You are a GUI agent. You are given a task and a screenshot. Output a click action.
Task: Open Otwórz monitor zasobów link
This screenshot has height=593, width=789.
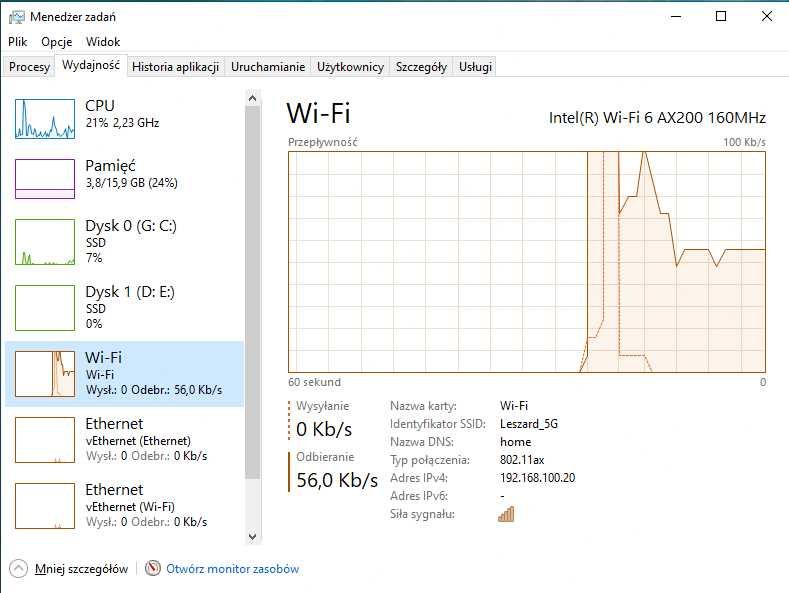(x=232, y=569)
